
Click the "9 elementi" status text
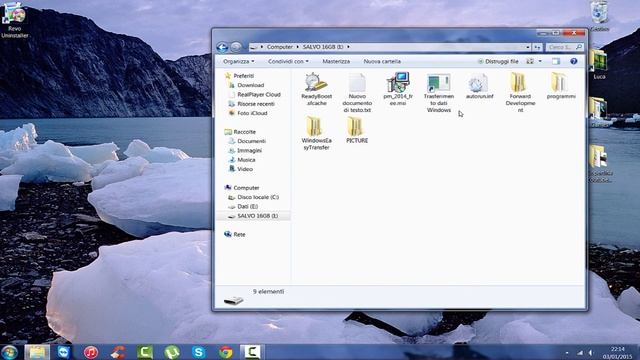pos(268,291)
